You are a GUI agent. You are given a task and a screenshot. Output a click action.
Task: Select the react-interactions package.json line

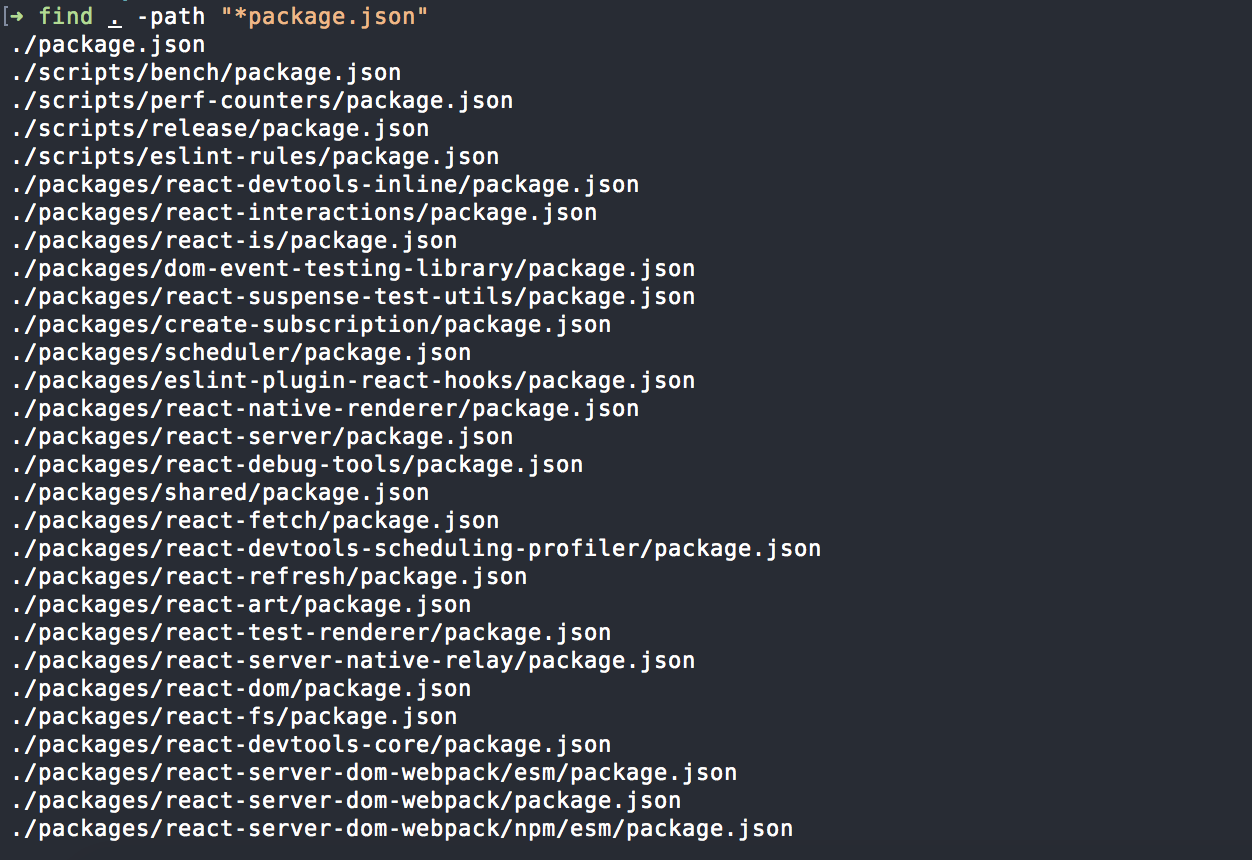(305, 213)
